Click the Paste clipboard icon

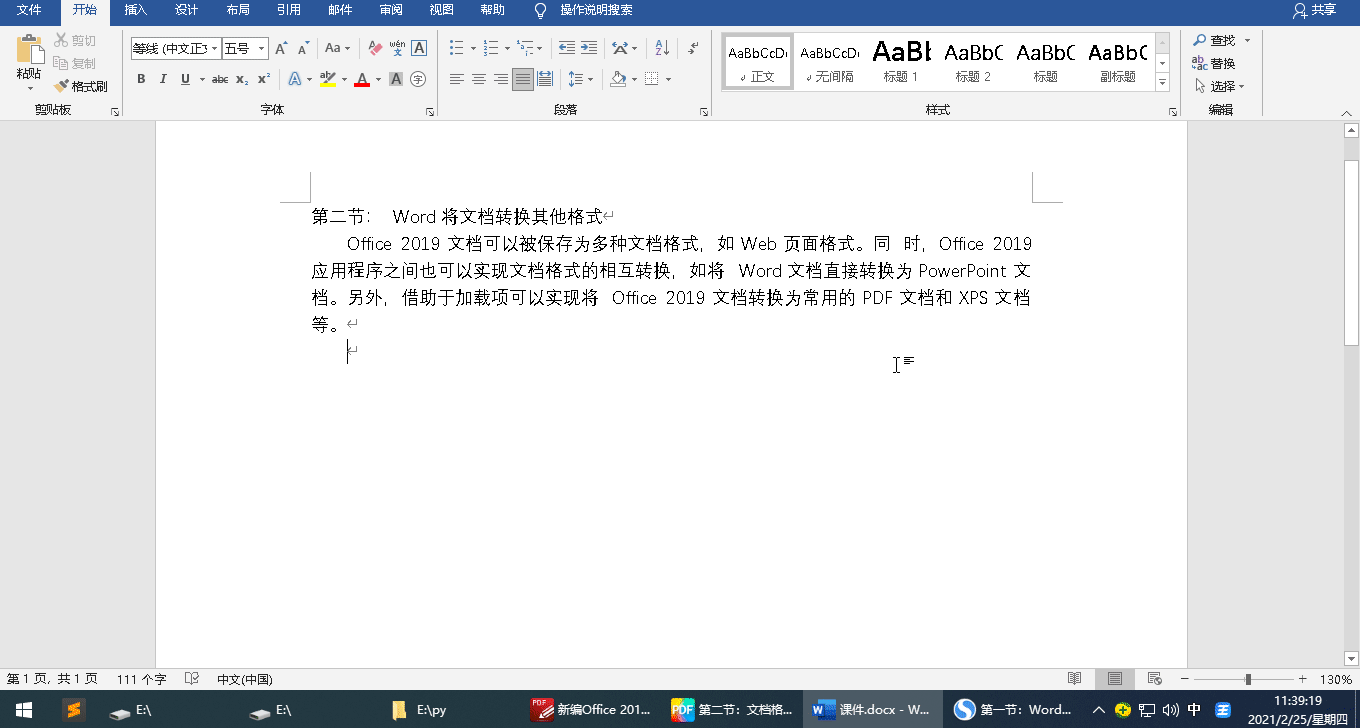[30, 50]
